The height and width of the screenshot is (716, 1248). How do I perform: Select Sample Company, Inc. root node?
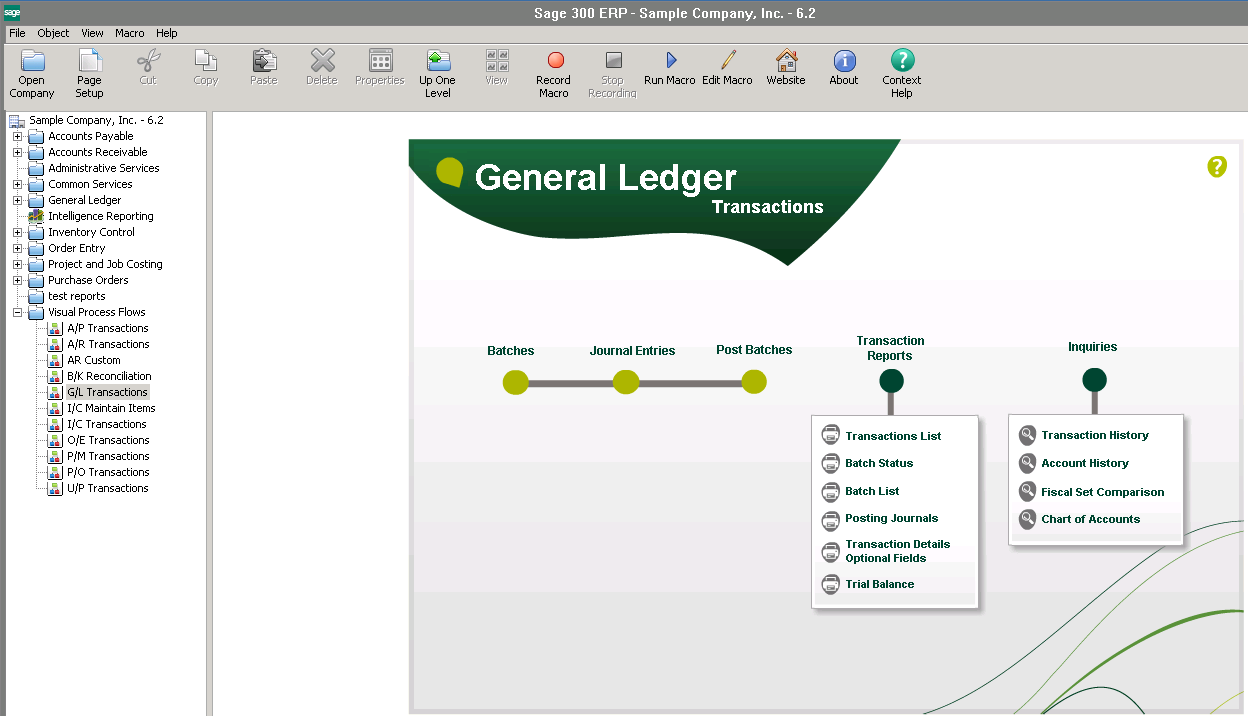96,120
